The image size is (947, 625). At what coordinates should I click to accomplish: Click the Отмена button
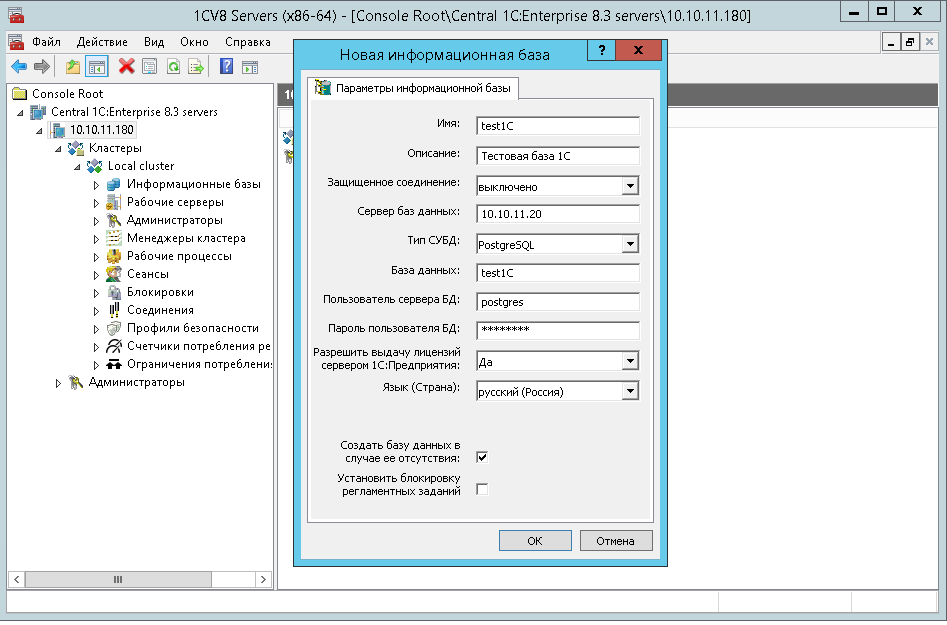pos(615,541)
